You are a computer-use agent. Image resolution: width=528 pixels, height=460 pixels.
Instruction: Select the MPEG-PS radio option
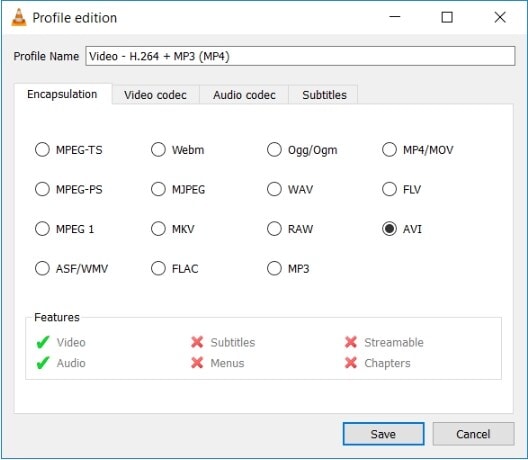(68, 189)
